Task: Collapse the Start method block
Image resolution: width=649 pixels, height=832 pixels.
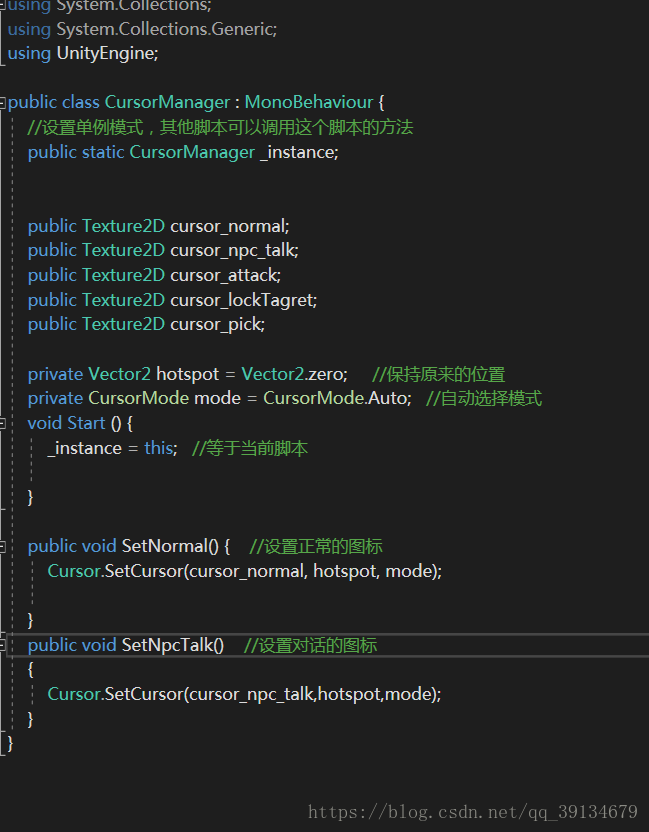Action: point(3,423)
